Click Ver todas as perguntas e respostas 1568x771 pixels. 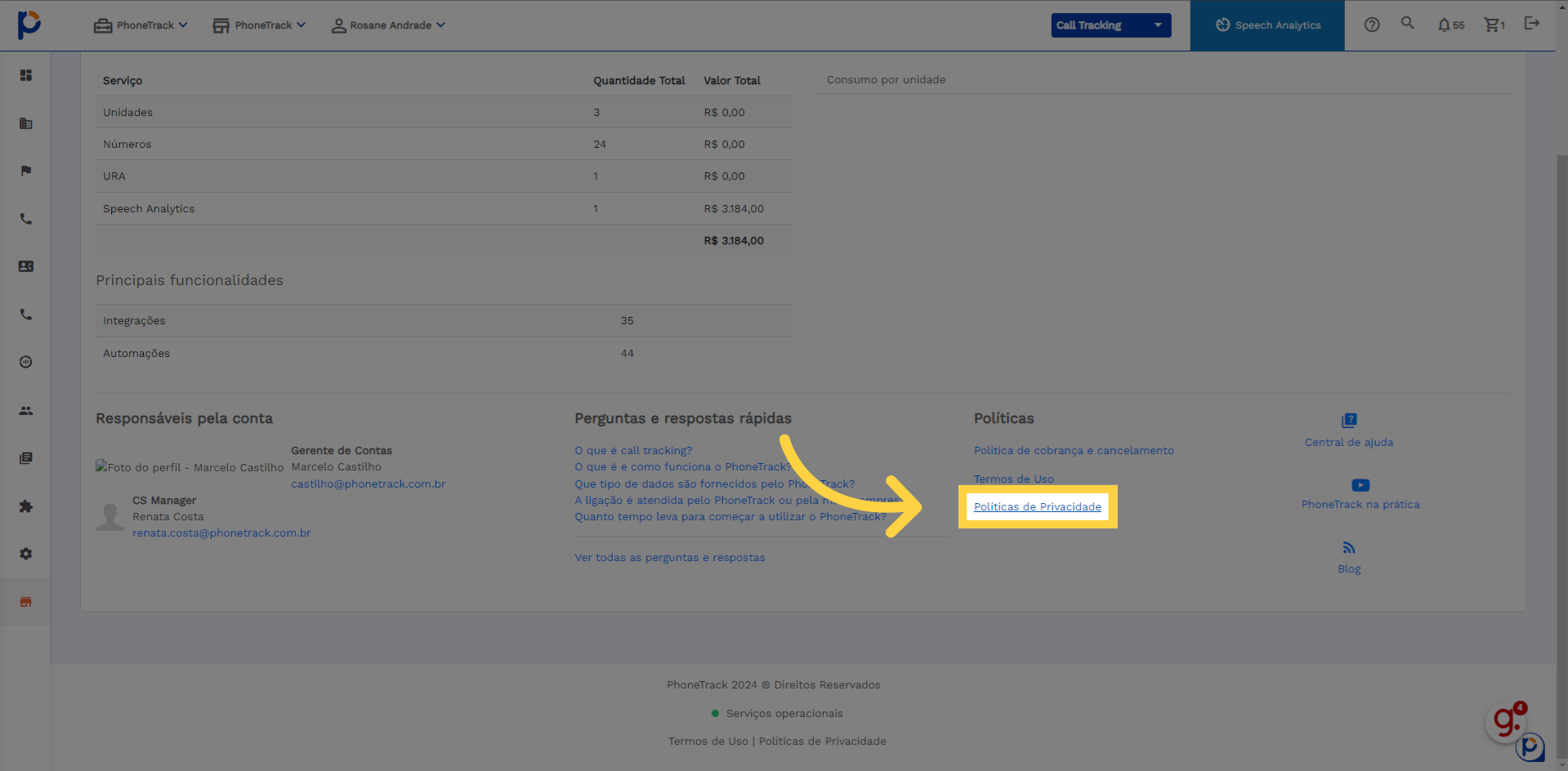(x=670, y=558)
